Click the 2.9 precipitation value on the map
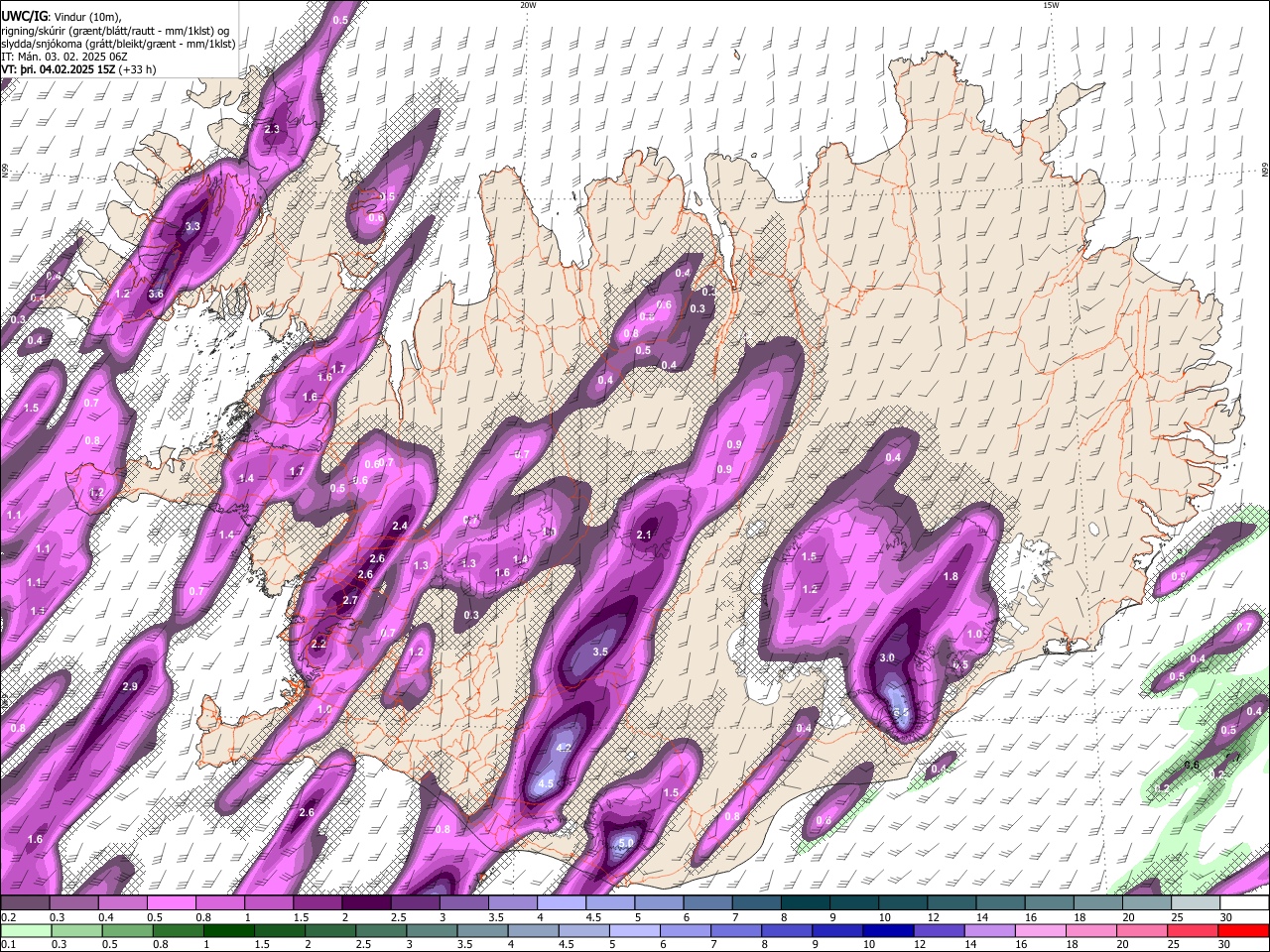The width and height of the screenshot is (1270, 952). click(x=129, y=687)
